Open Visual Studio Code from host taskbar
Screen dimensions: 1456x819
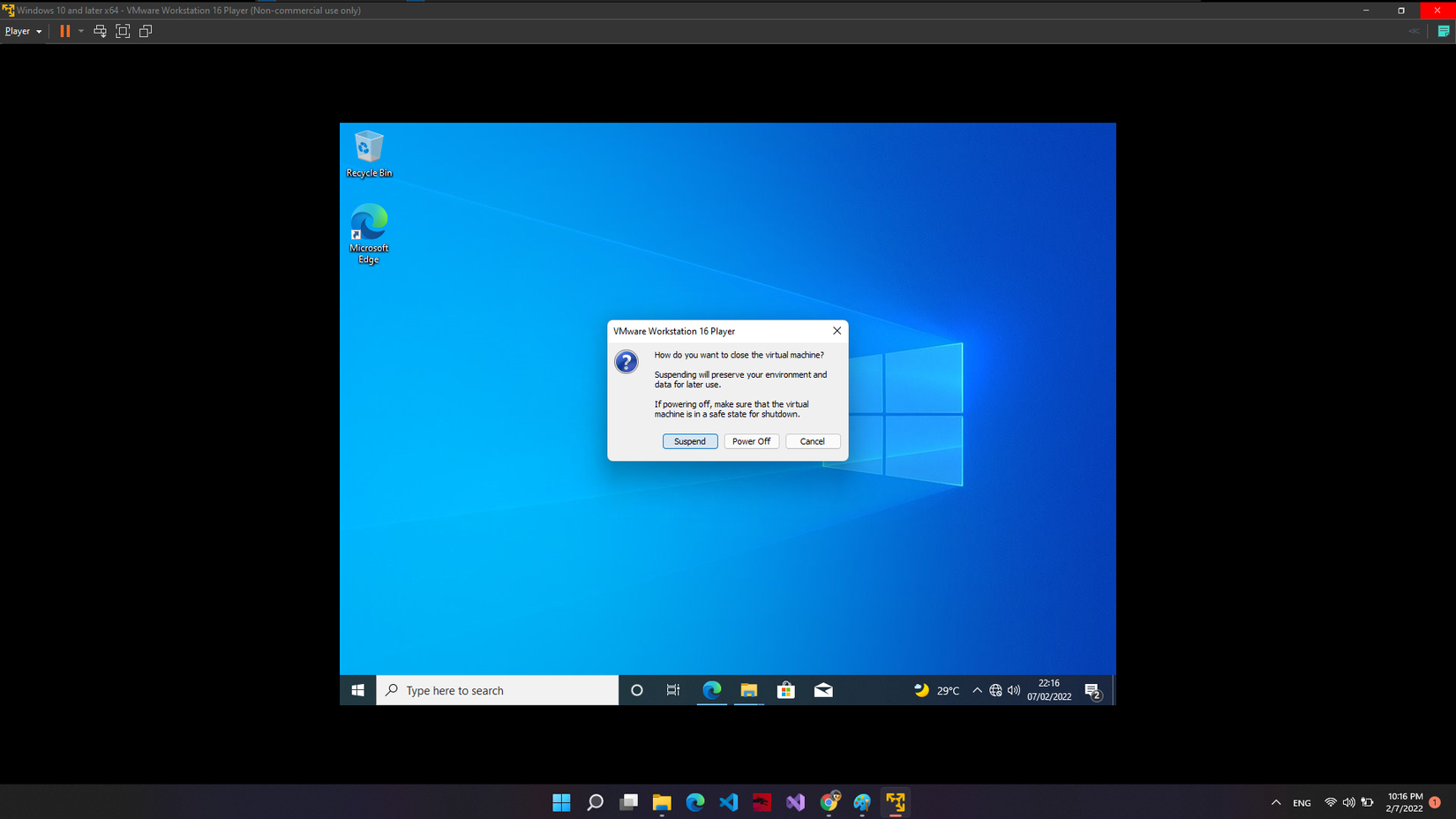point(728,802)
